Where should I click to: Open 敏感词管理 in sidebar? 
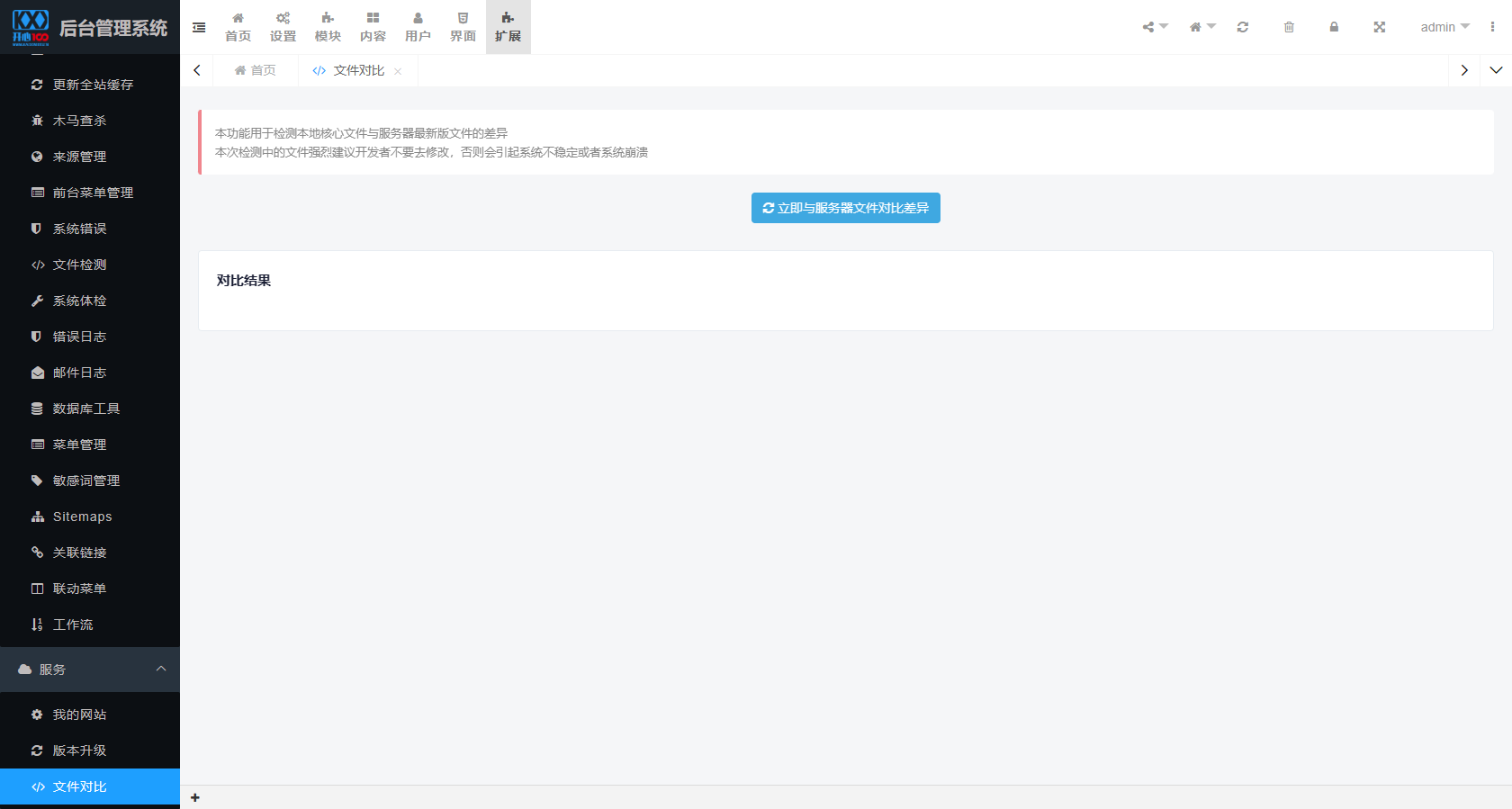pos(90,481)
